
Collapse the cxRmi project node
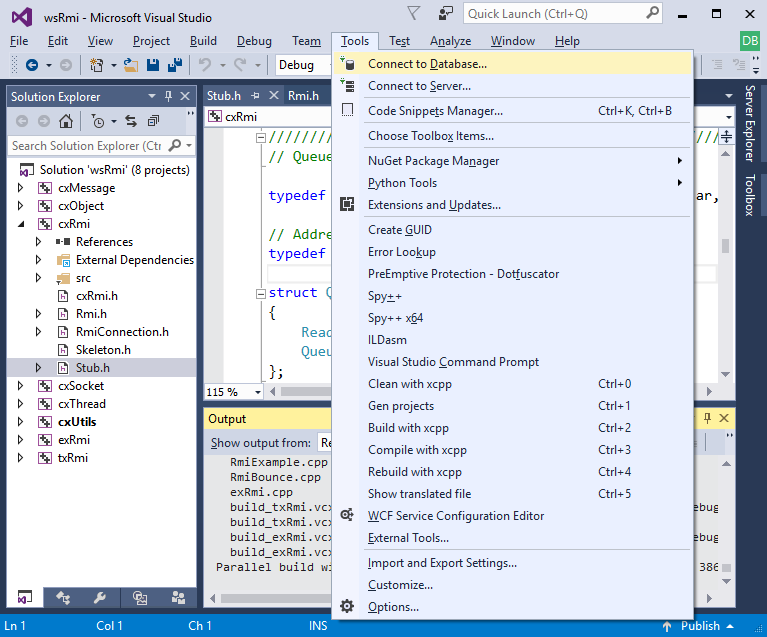[21, 224]
